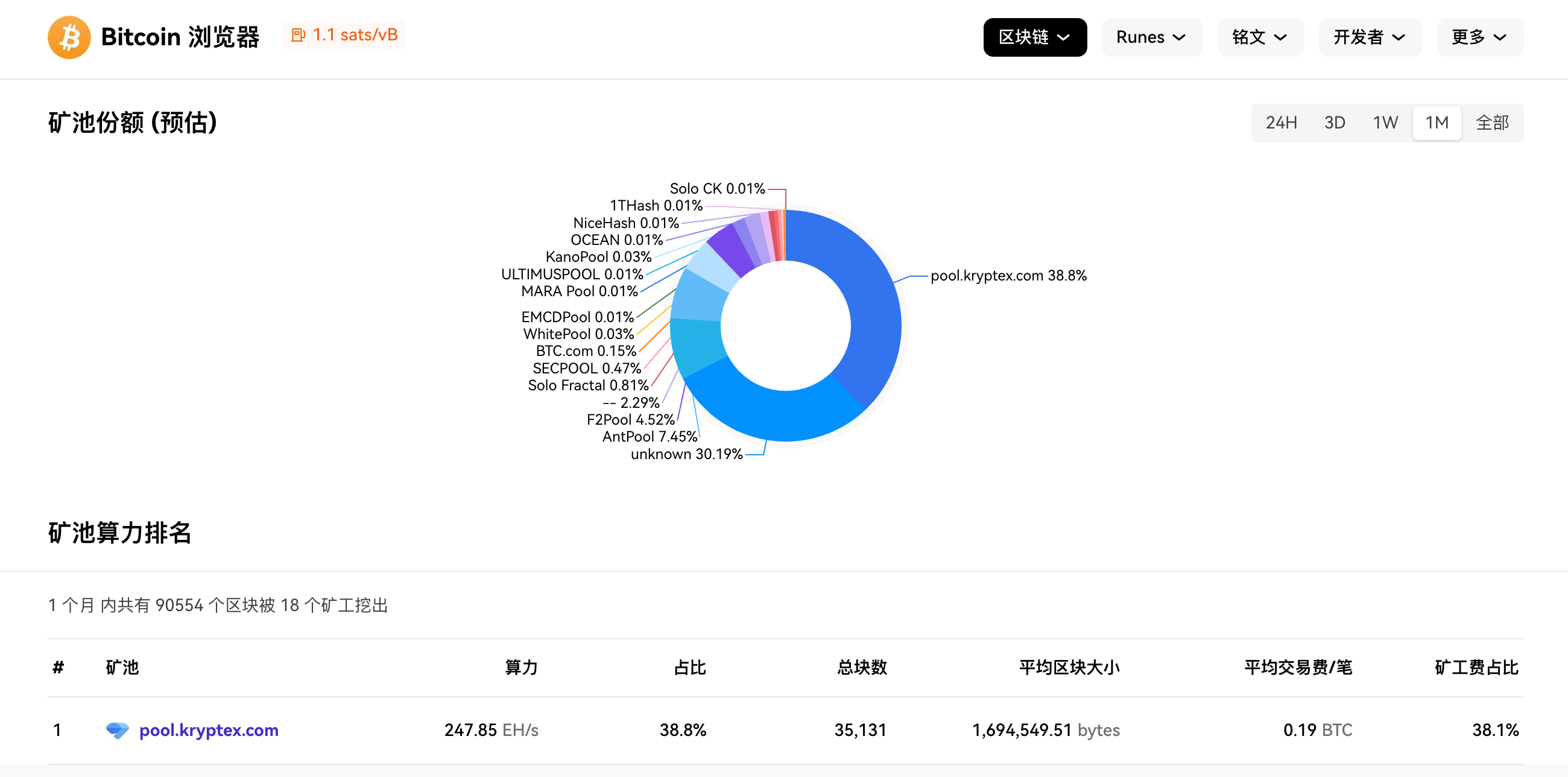Open the pool.kryptex.com pool link
This screenshot has width=1568, height=777.
[x=209, y=729]
